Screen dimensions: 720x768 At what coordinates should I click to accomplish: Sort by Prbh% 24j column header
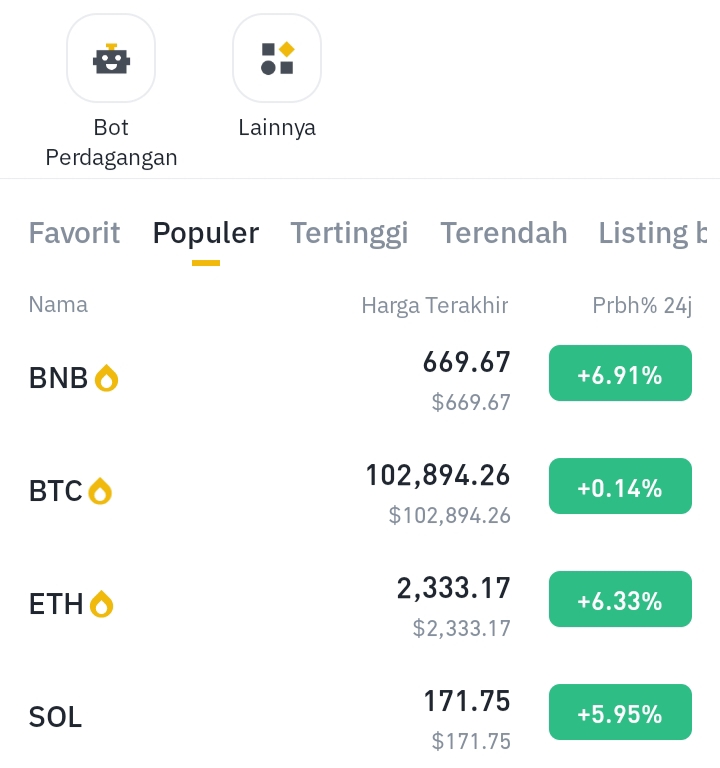pos(642,306)
